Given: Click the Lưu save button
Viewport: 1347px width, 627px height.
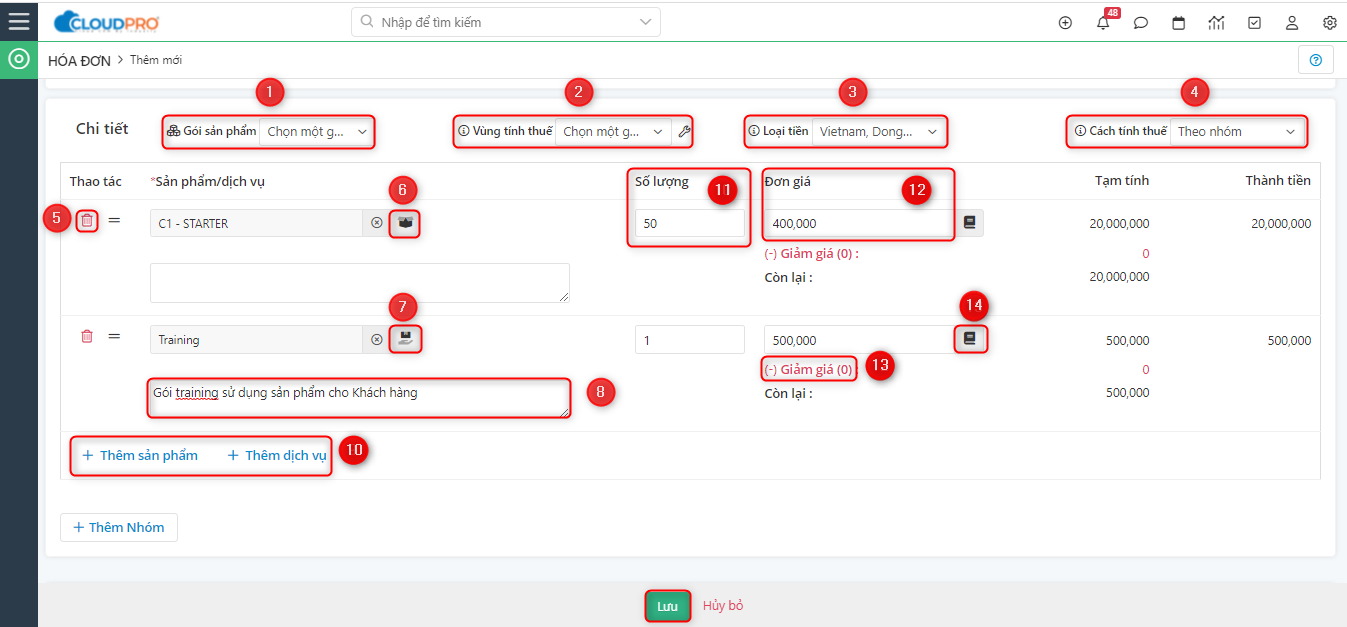Looking at the screenshot, I should (667, 606).
